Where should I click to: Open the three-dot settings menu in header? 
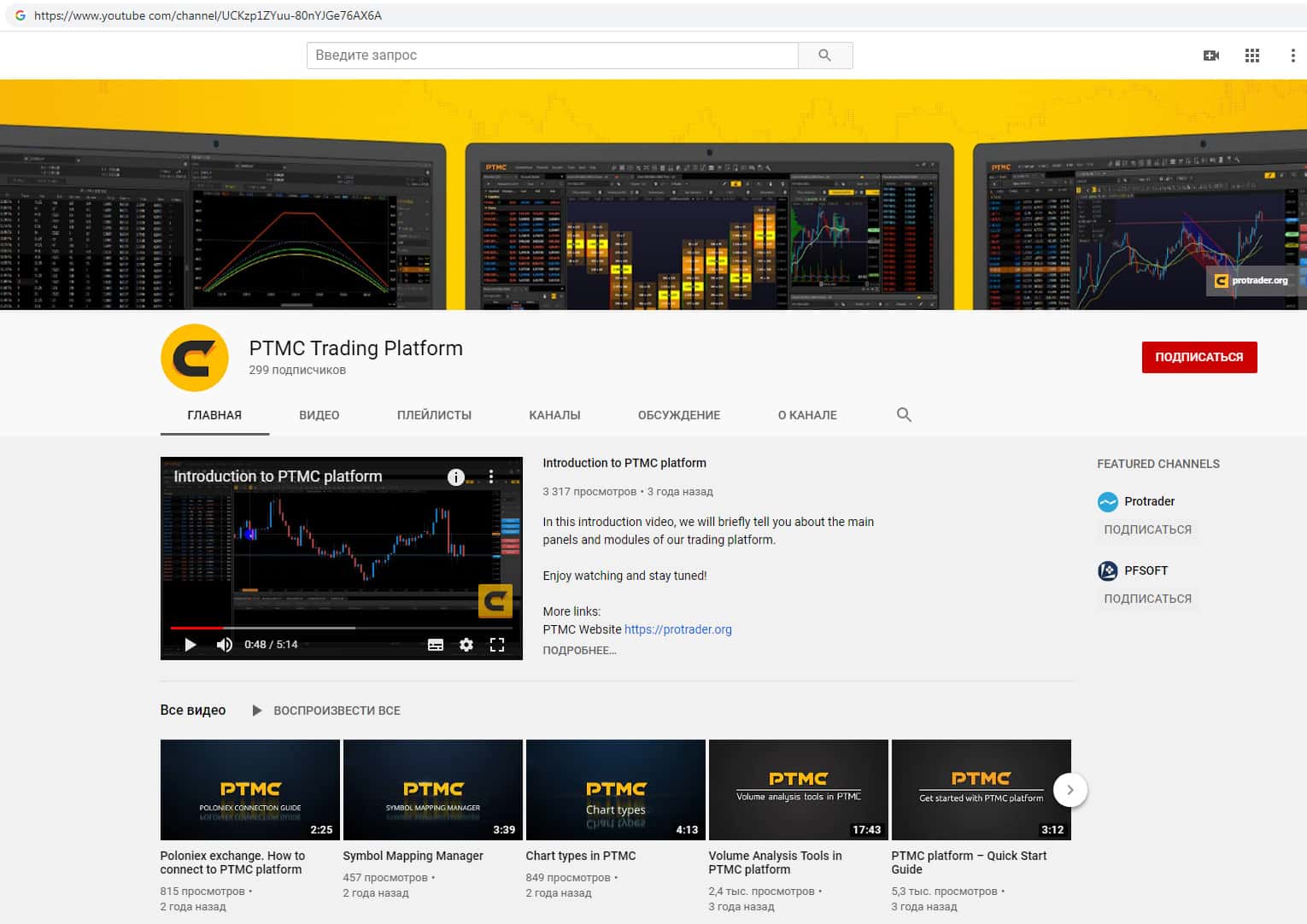coord(1292,56)
